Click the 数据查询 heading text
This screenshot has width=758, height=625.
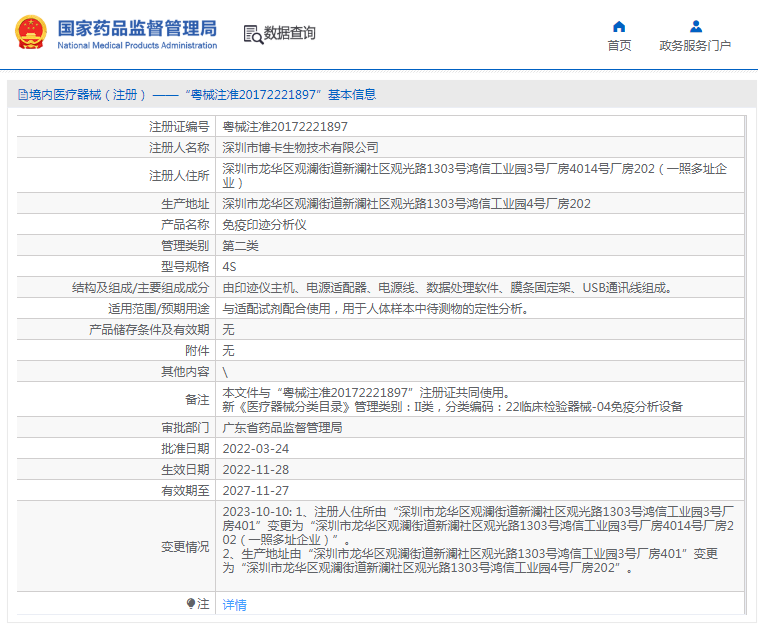(x=289, y=33)
